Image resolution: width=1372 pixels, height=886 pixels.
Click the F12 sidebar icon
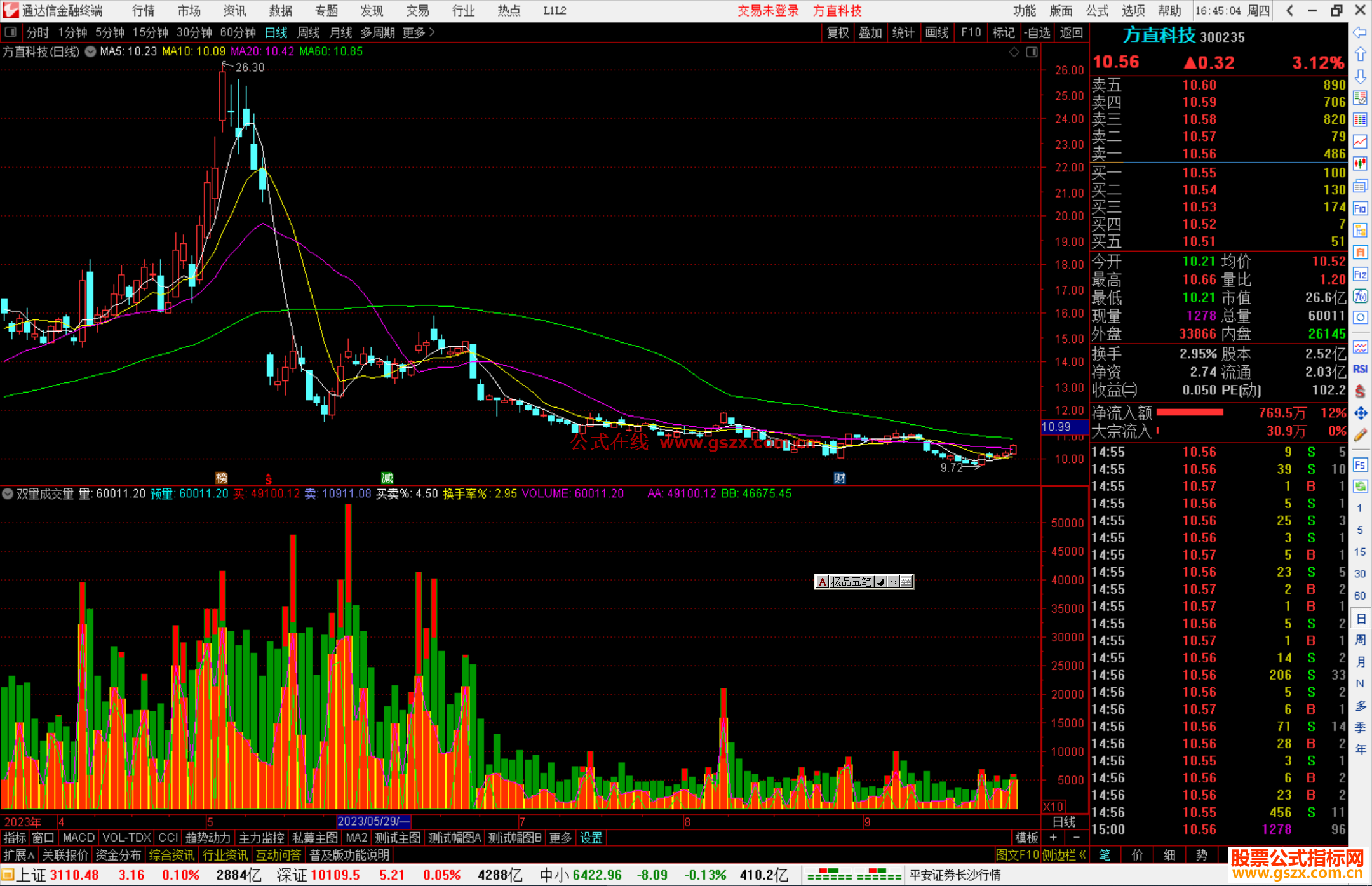tap(1360, 274)
